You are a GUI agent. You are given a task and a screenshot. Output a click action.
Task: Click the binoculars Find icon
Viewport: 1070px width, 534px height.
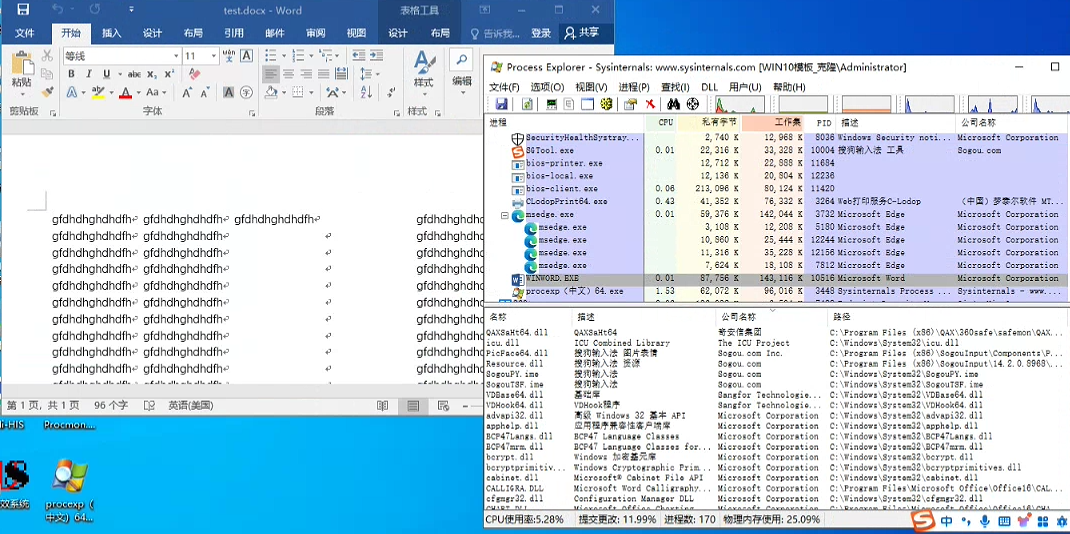pos(674,104)
